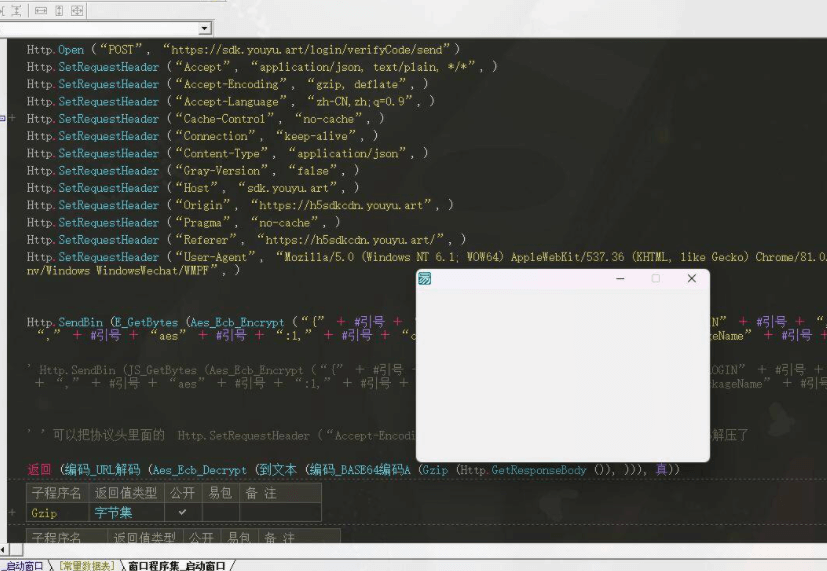Open the combo box dropdown arrow below toolbar

tap(205, 28)
